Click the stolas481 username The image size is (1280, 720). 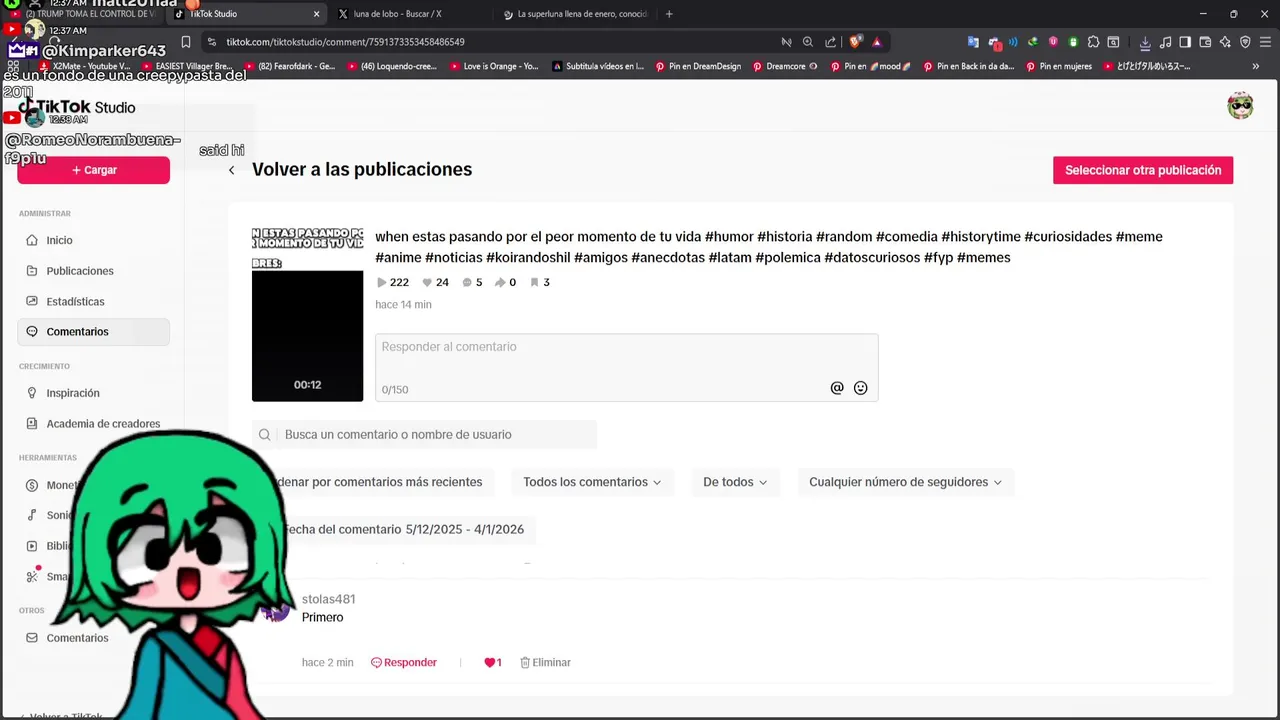328,599
